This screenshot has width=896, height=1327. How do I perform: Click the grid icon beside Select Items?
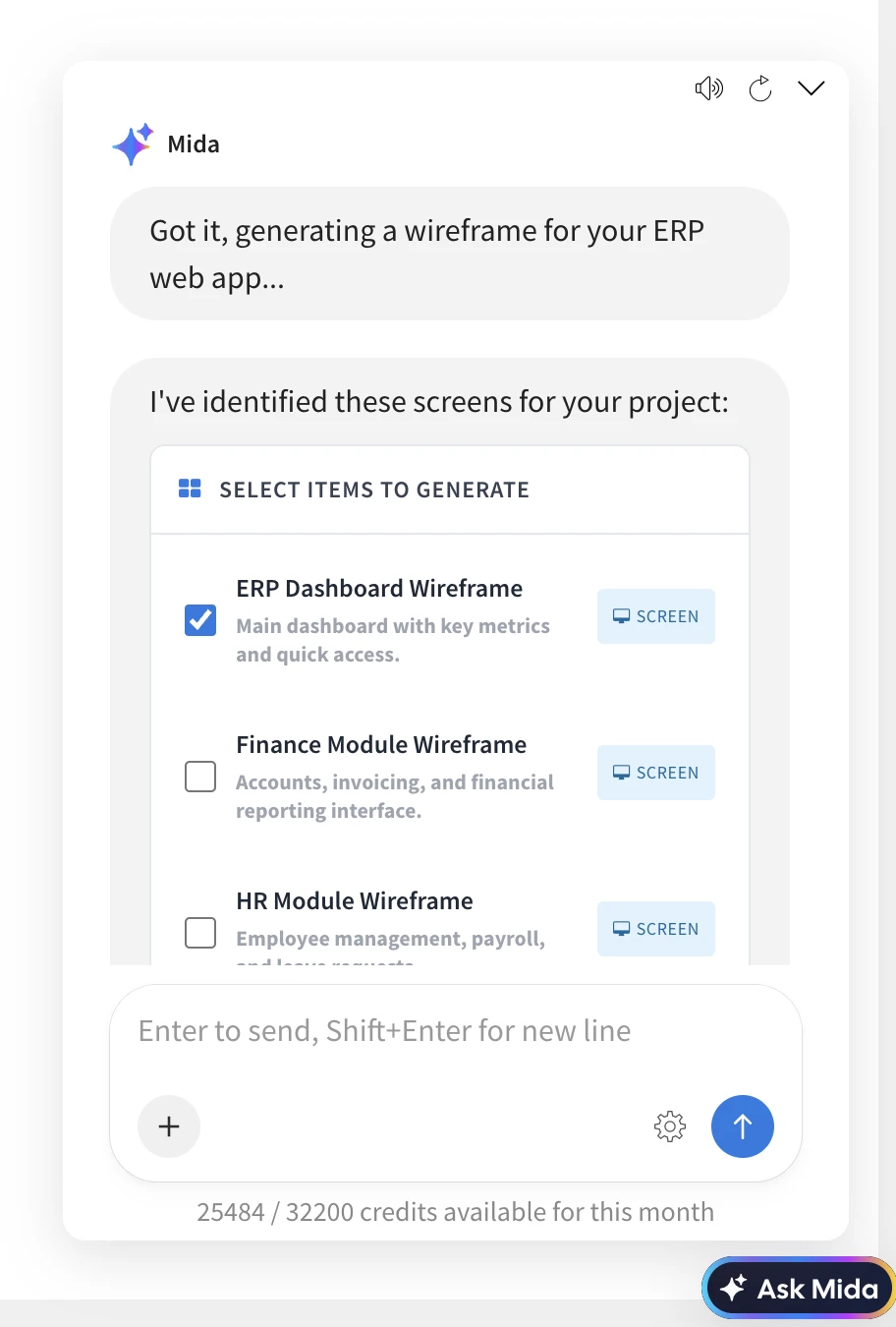tap(190, 489)
